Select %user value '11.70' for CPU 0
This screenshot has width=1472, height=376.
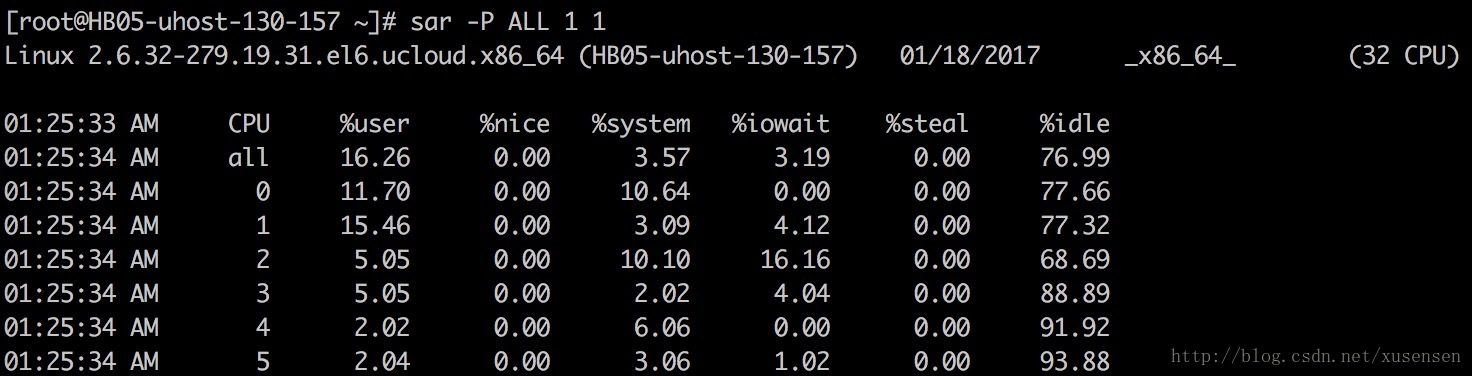pos(375,192)
